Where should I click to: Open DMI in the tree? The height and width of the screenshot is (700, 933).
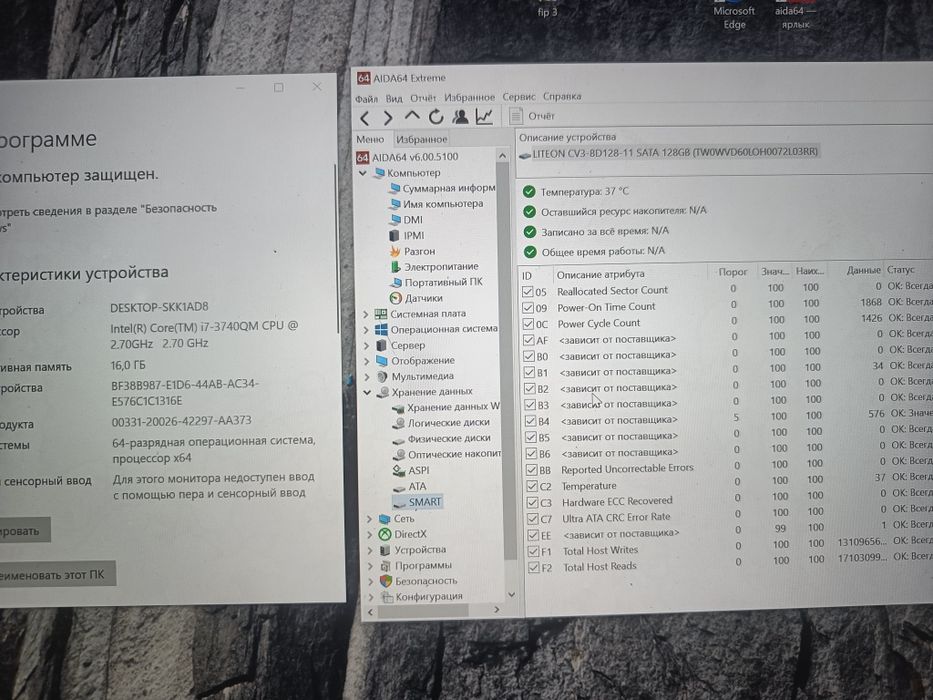406,220
